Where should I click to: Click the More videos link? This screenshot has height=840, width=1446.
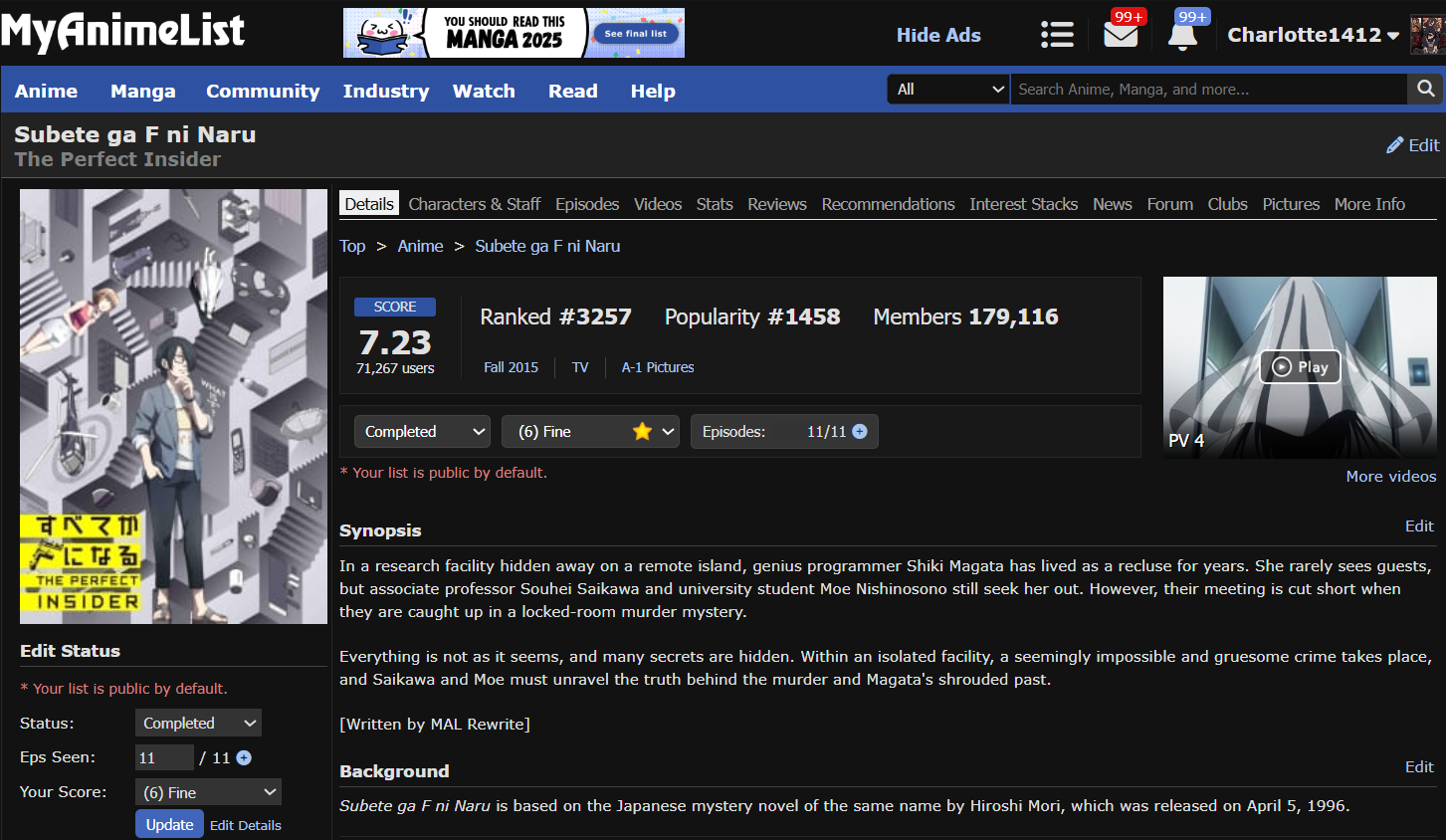1390,477
